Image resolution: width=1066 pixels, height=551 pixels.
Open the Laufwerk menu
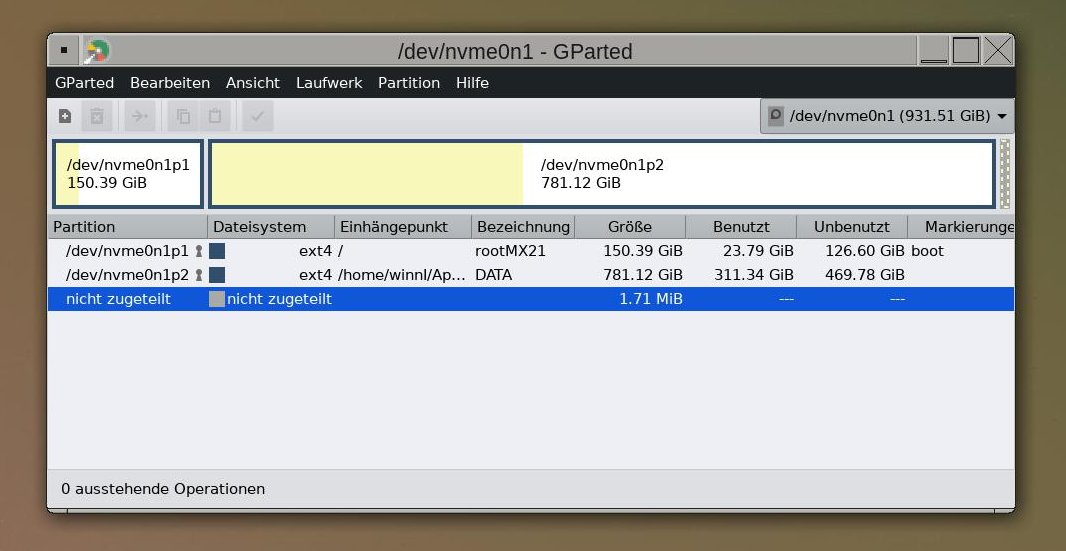[x=329, y=83]
